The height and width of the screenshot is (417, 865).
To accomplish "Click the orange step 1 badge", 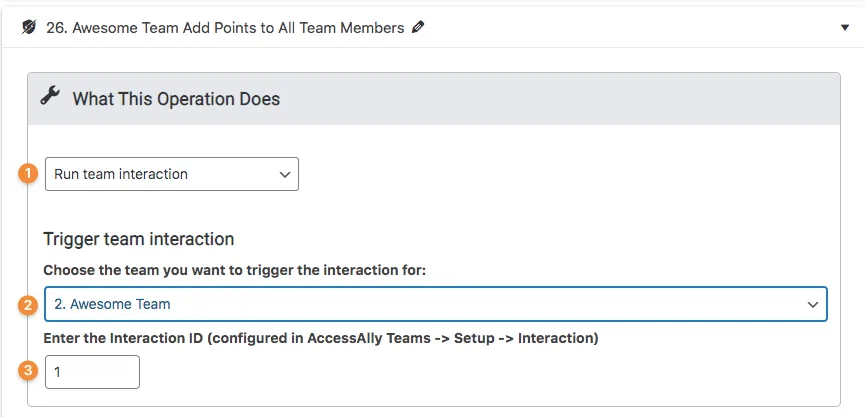I will pos(28,174).
